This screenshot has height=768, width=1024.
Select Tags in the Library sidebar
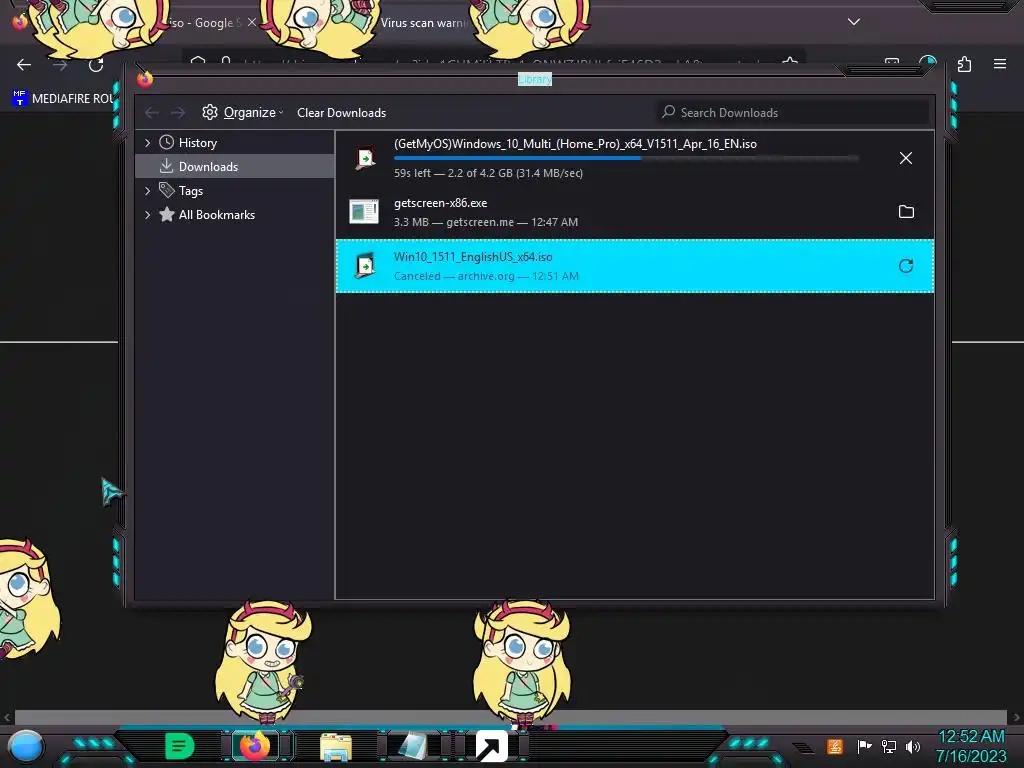[x=191, y=191]
